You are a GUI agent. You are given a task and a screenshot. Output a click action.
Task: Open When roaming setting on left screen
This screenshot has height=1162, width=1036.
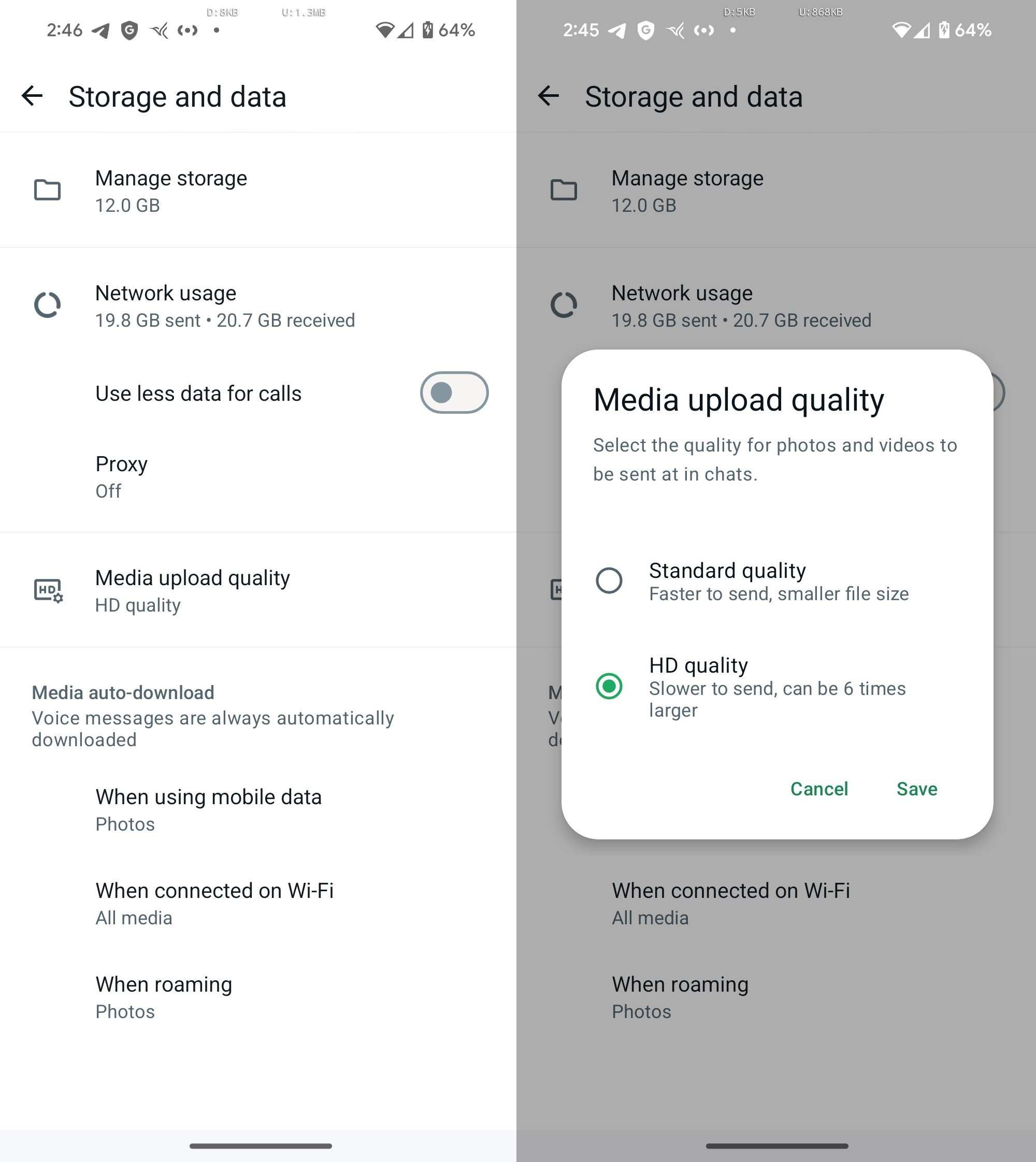pyautogui.click(x=258, y=997)
